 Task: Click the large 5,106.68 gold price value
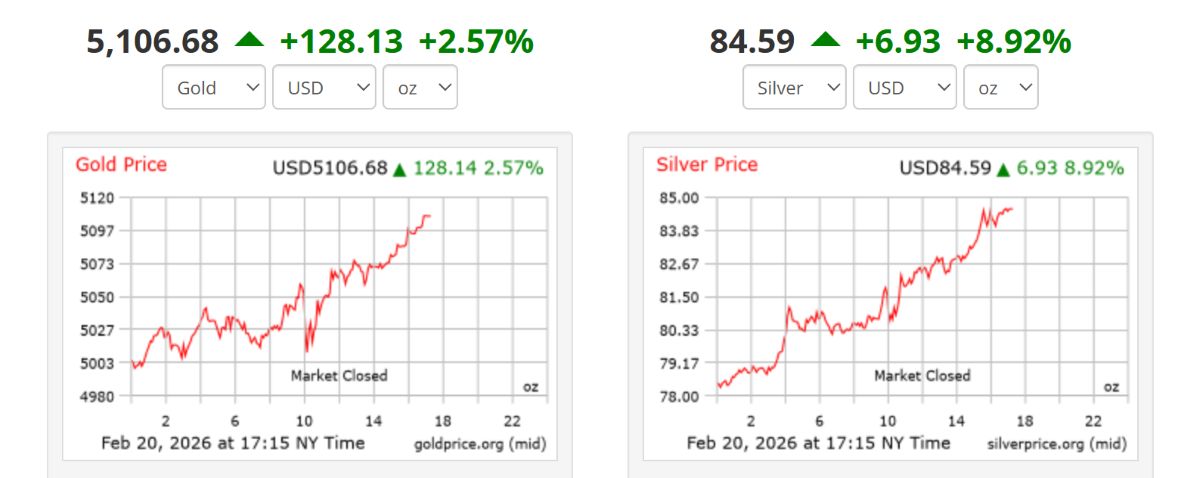(x=153, y=42)
